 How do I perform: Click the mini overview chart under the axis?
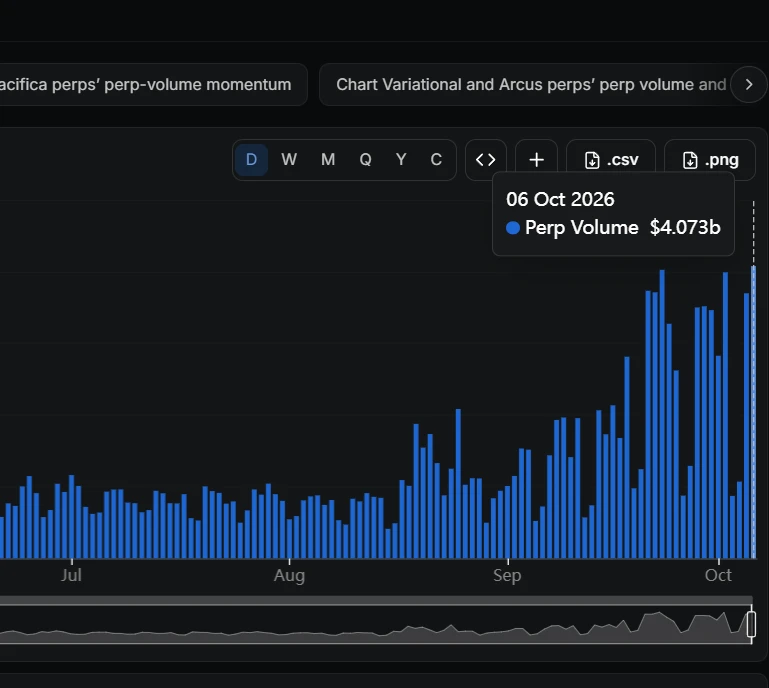tap(375, 626)
